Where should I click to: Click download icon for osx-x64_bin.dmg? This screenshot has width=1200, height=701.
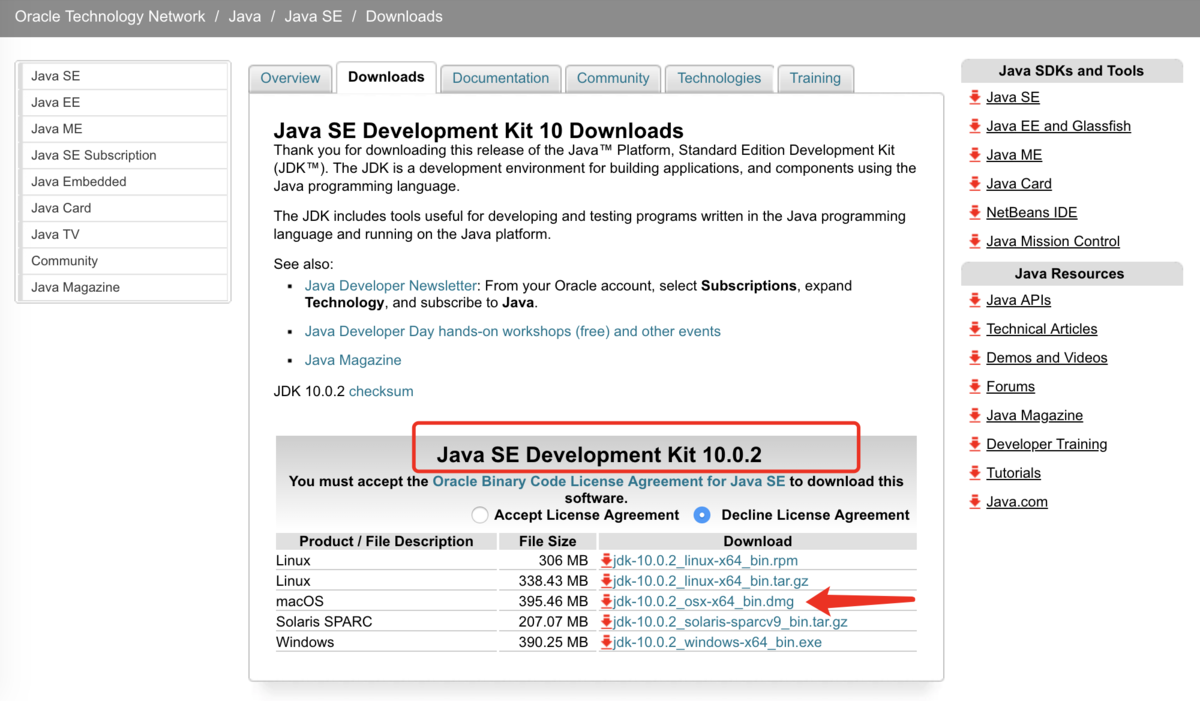606,601
